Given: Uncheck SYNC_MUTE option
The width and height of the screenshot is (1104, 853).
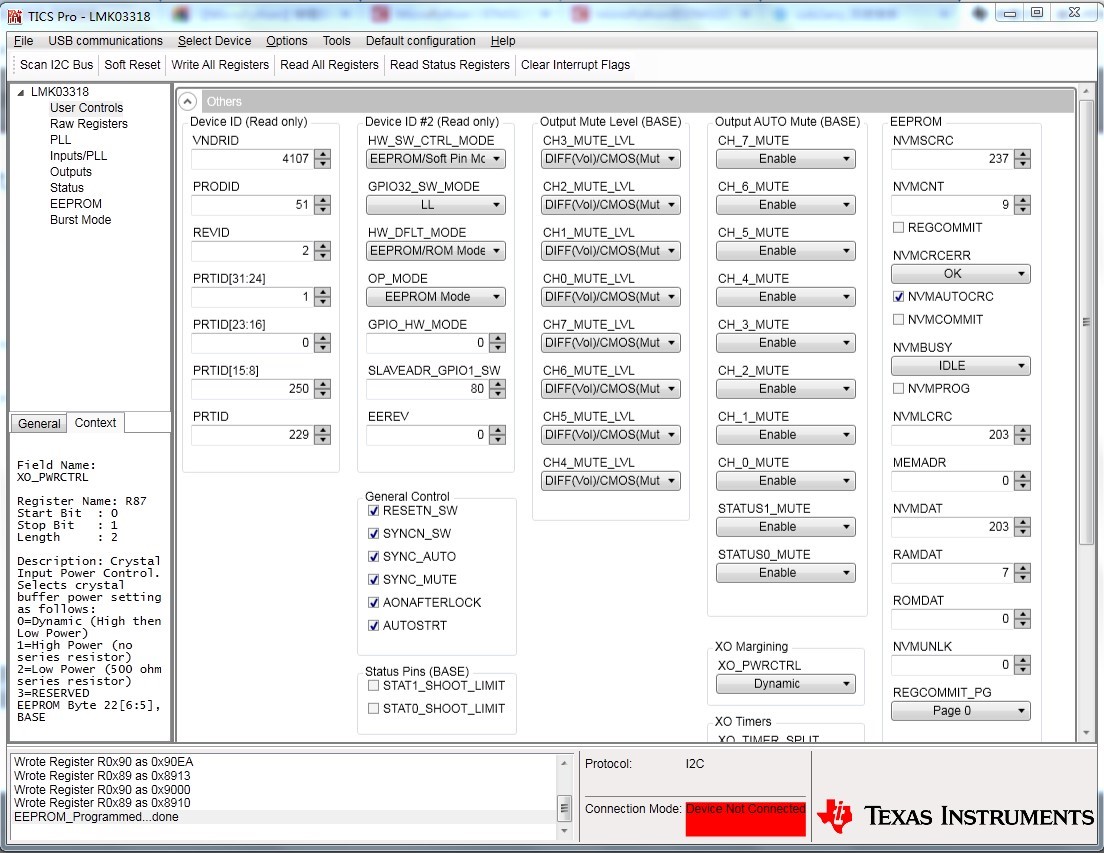Looking at the screenshot, I should 374,579.
